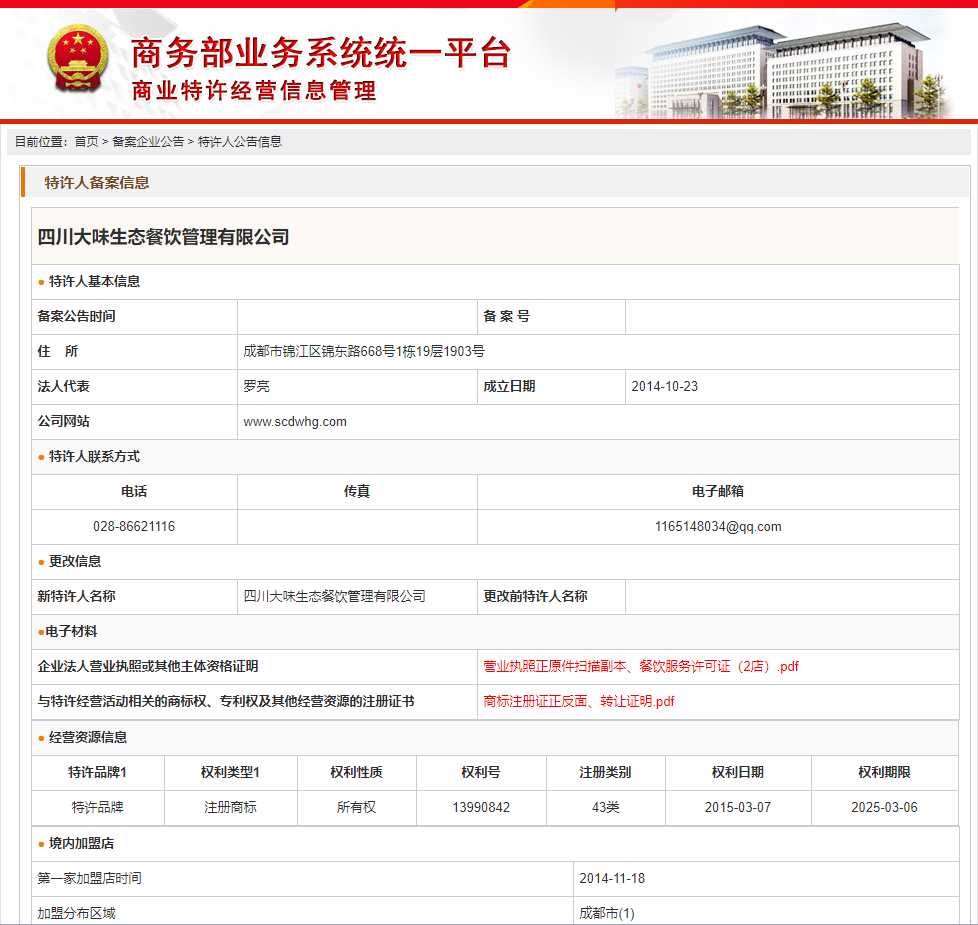Click the 电子材料 section title

coord(71,631)
